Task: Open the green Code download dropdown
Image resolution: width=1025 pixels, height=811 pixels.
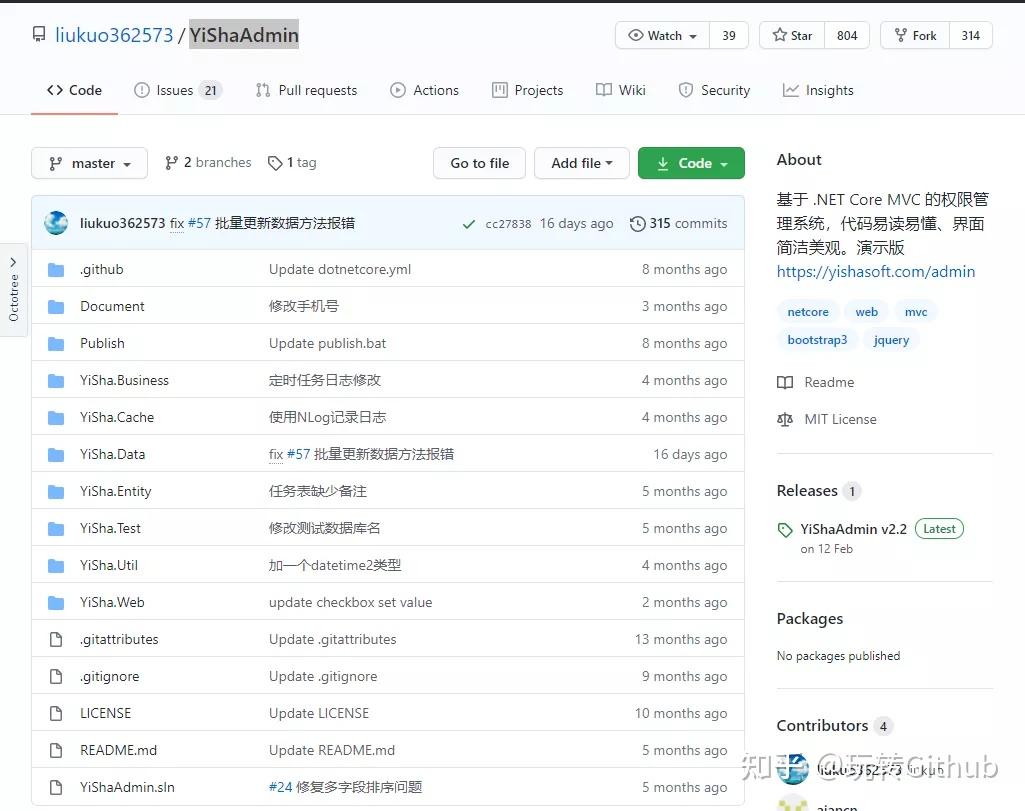Action: [x=691, y=163]
